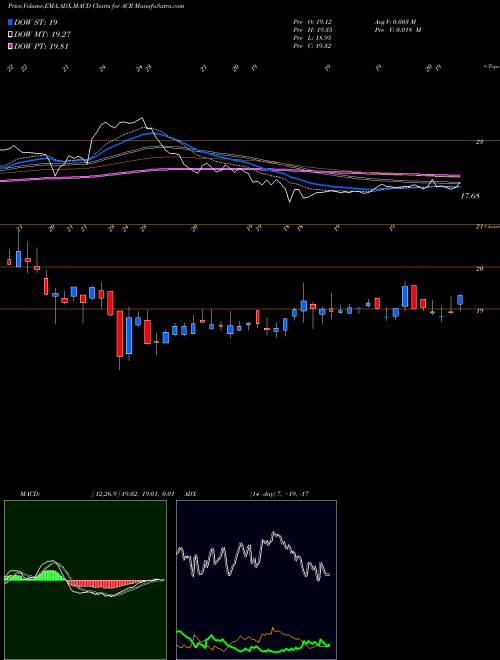Click the MACD (12,26,9) values text

133,494
